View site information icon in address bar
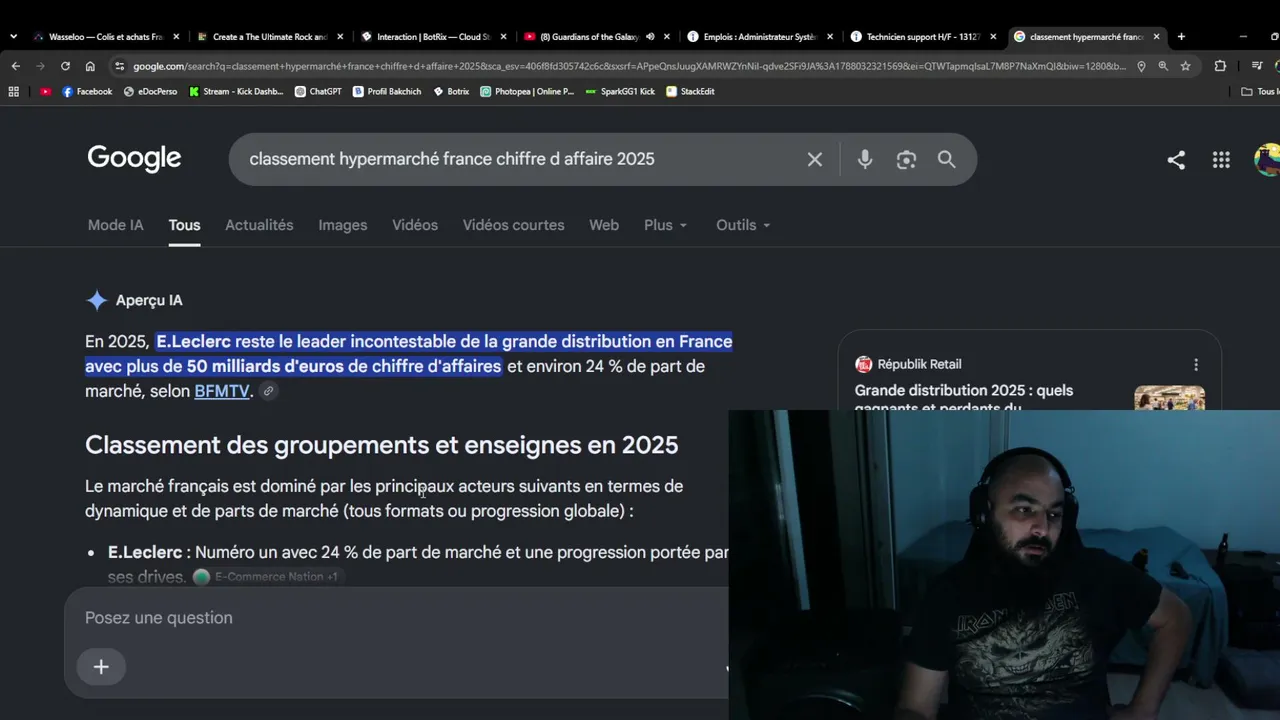Image resolution: width=1280 pixels, height=720 pixels. click(x=120, y=66)
